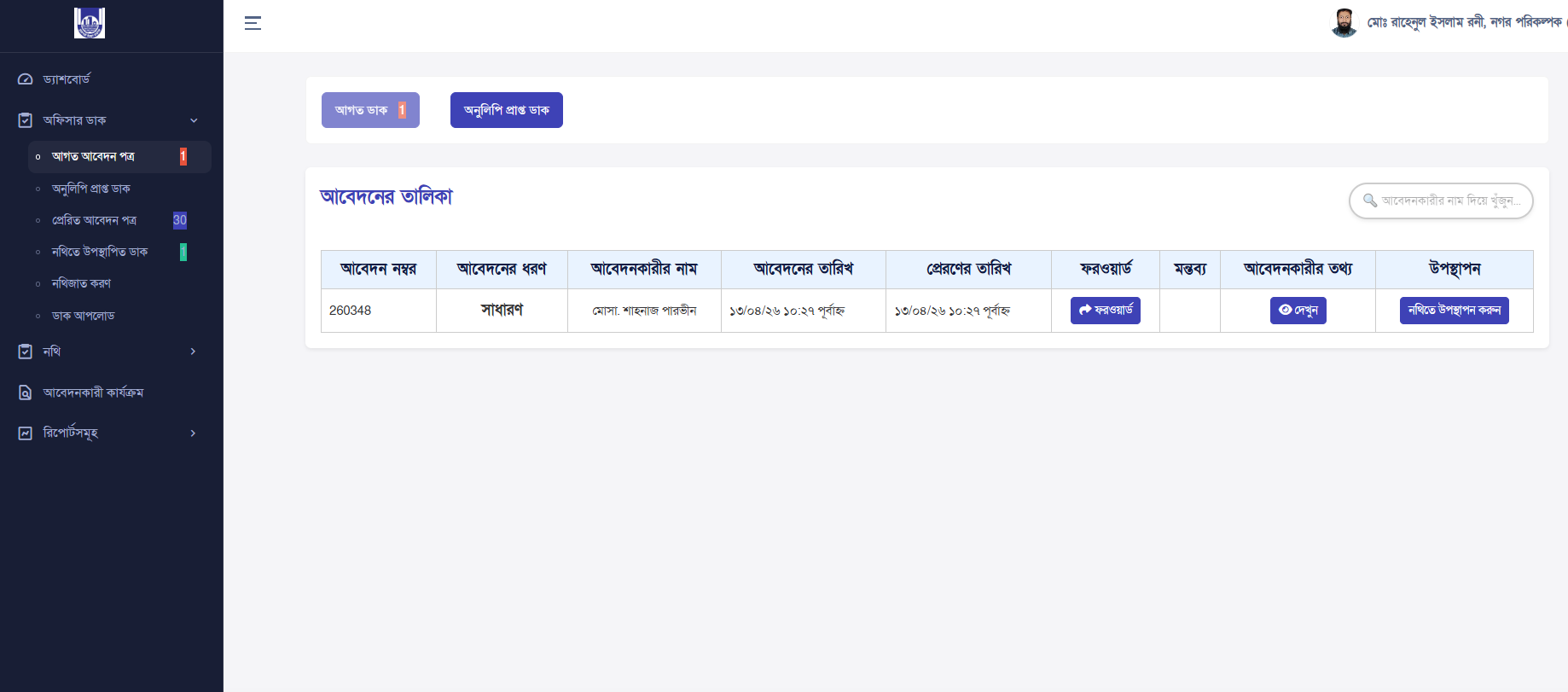Select the আগত ডাক tab button
The height and width of the screenshot is (692, 1568).
pyautogui.click(x=370, y=110)
